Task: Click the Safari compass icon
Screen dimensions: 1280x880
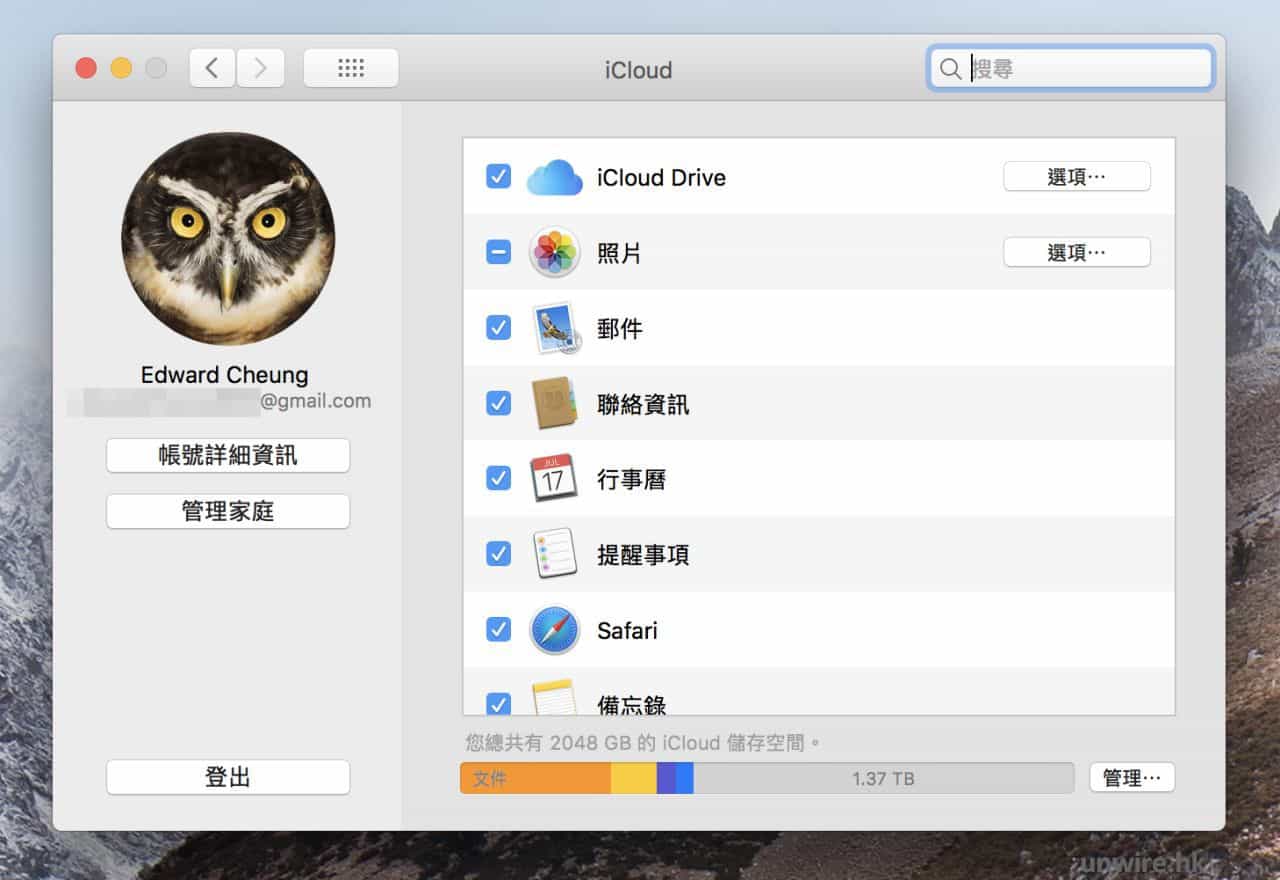Action: pyautogui.click(x=554, y=630)
